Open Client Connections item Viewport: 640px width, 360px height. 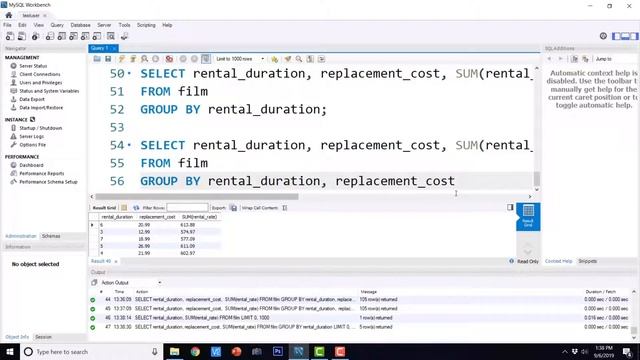pyautogui.click(x=40, y=74)
